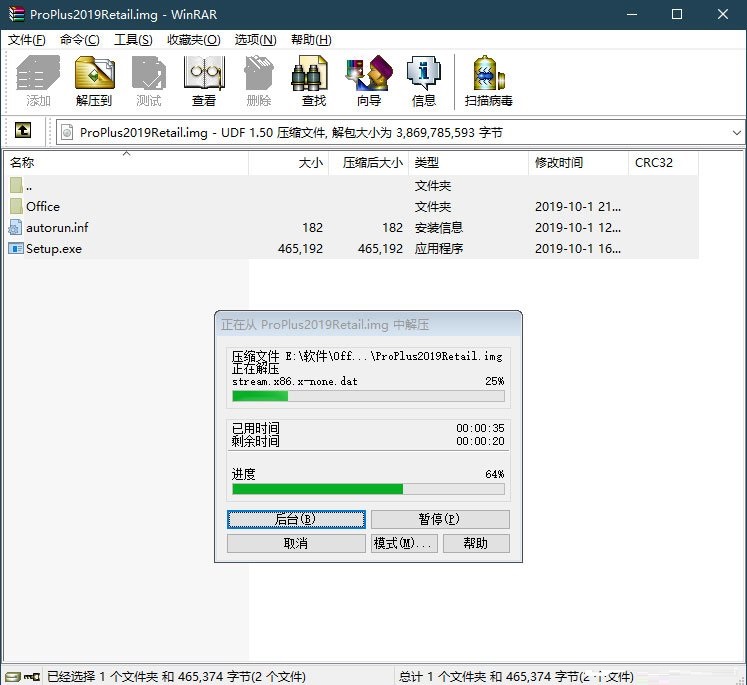Sort by Packed Size (压缩后大小) column

click(x=369, y=163)
